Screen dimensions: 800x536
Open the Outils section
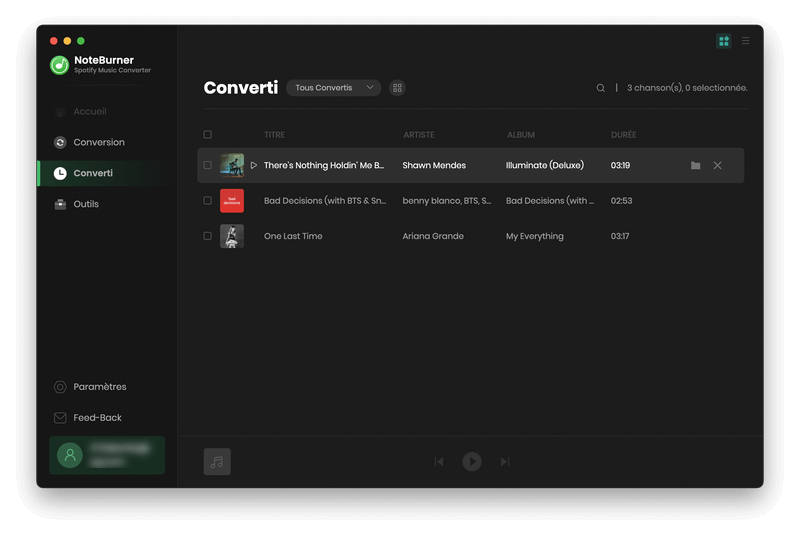click(x=86, y=204)
